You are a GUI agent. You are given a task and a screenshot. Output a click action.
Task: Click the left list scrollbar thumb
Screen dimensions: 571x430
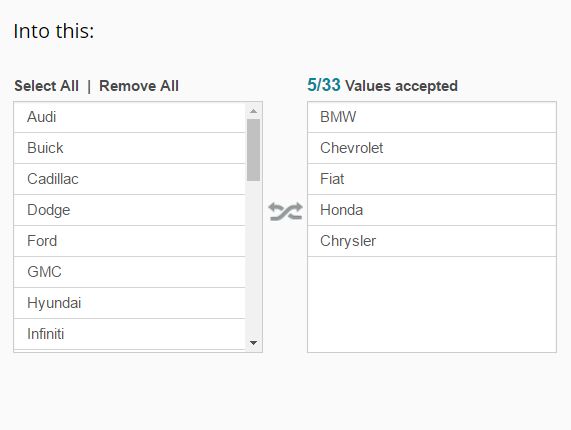click(253, 150)
